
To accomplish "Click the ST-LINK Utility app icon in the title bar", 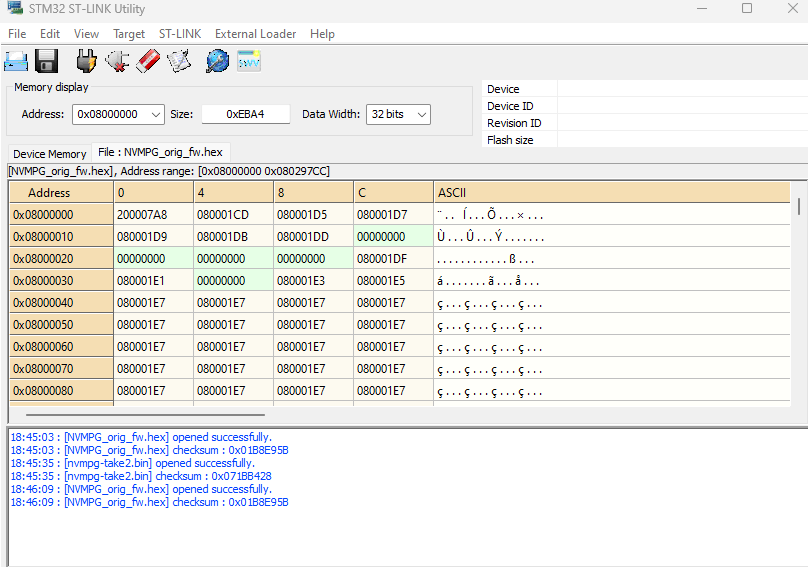I will point(15,8).
